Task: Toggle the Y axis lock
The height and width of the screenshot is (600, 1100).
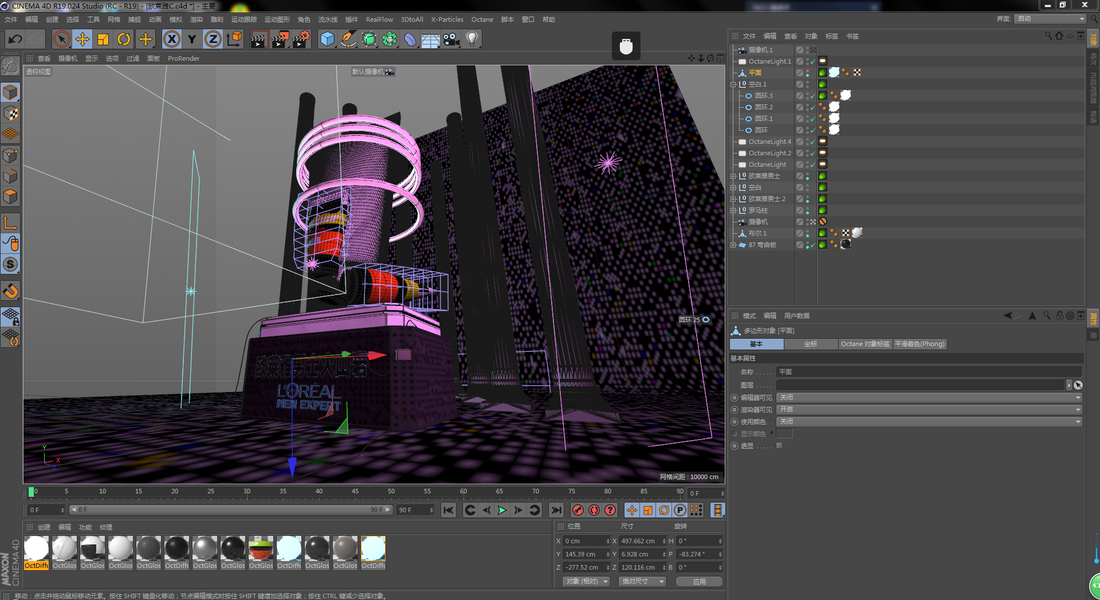Action: 192,39
